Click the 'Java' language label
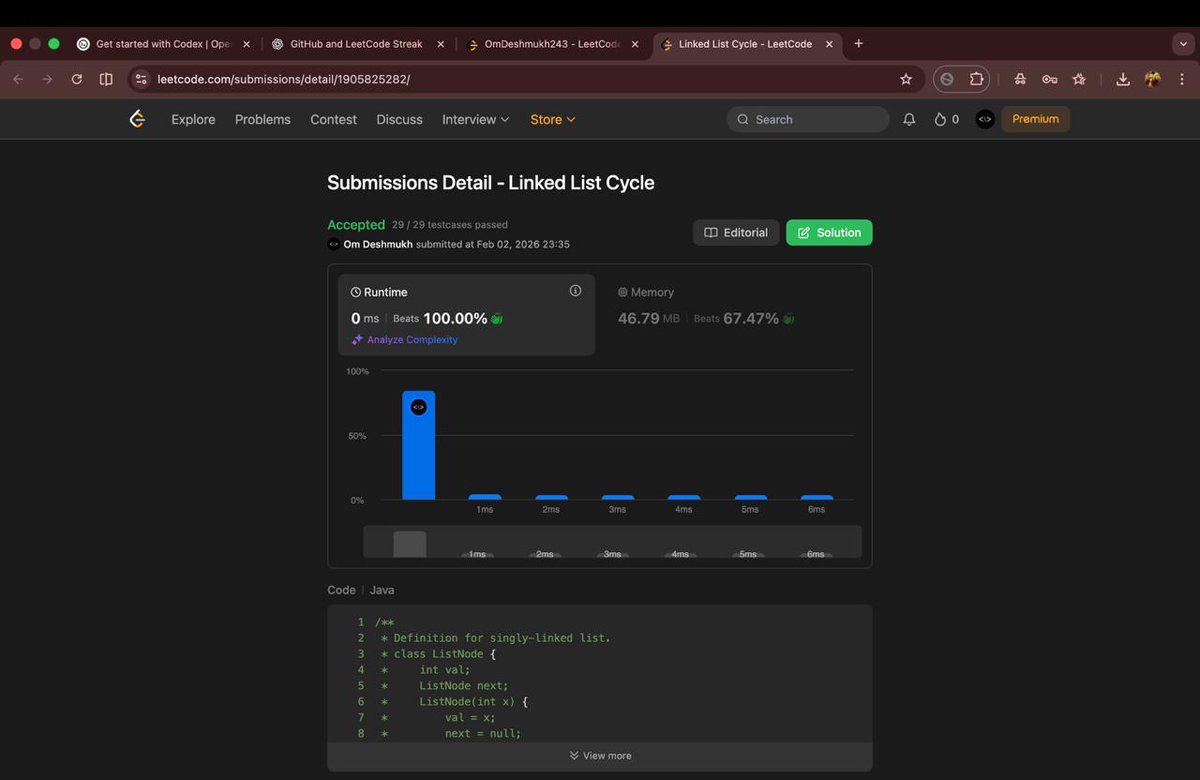This screenshot has height=780, width=1200. [x=382, y=590]
